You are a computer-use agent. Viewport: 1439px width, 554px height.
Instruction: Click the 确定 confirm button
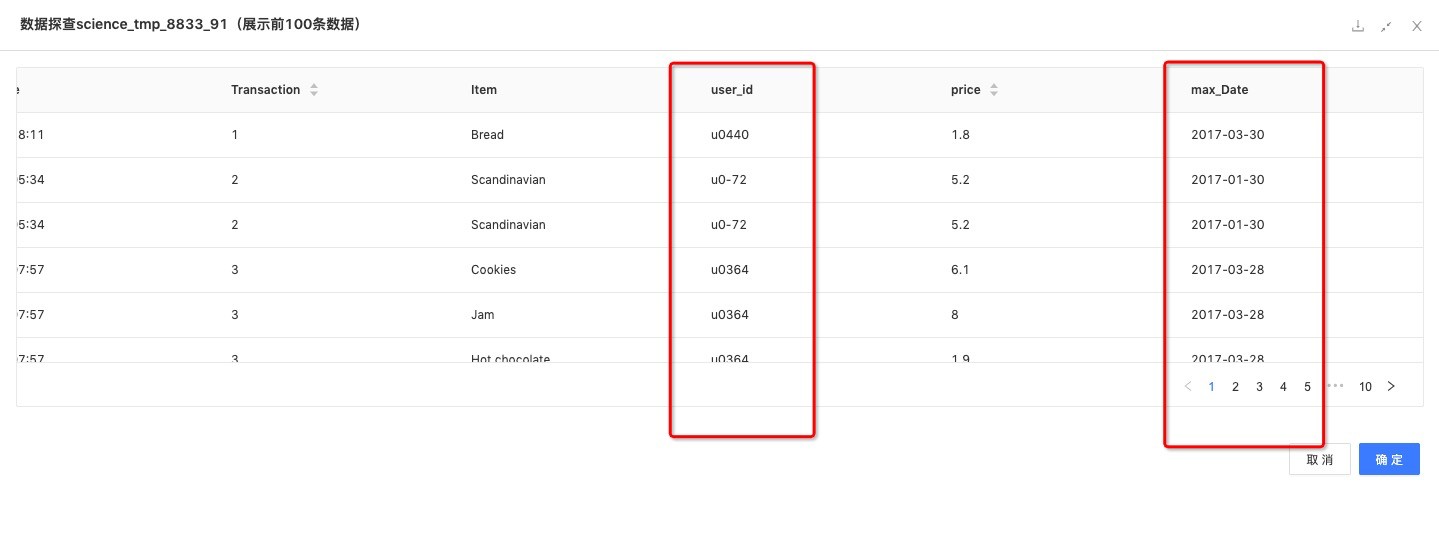(x=1389, y=459)
